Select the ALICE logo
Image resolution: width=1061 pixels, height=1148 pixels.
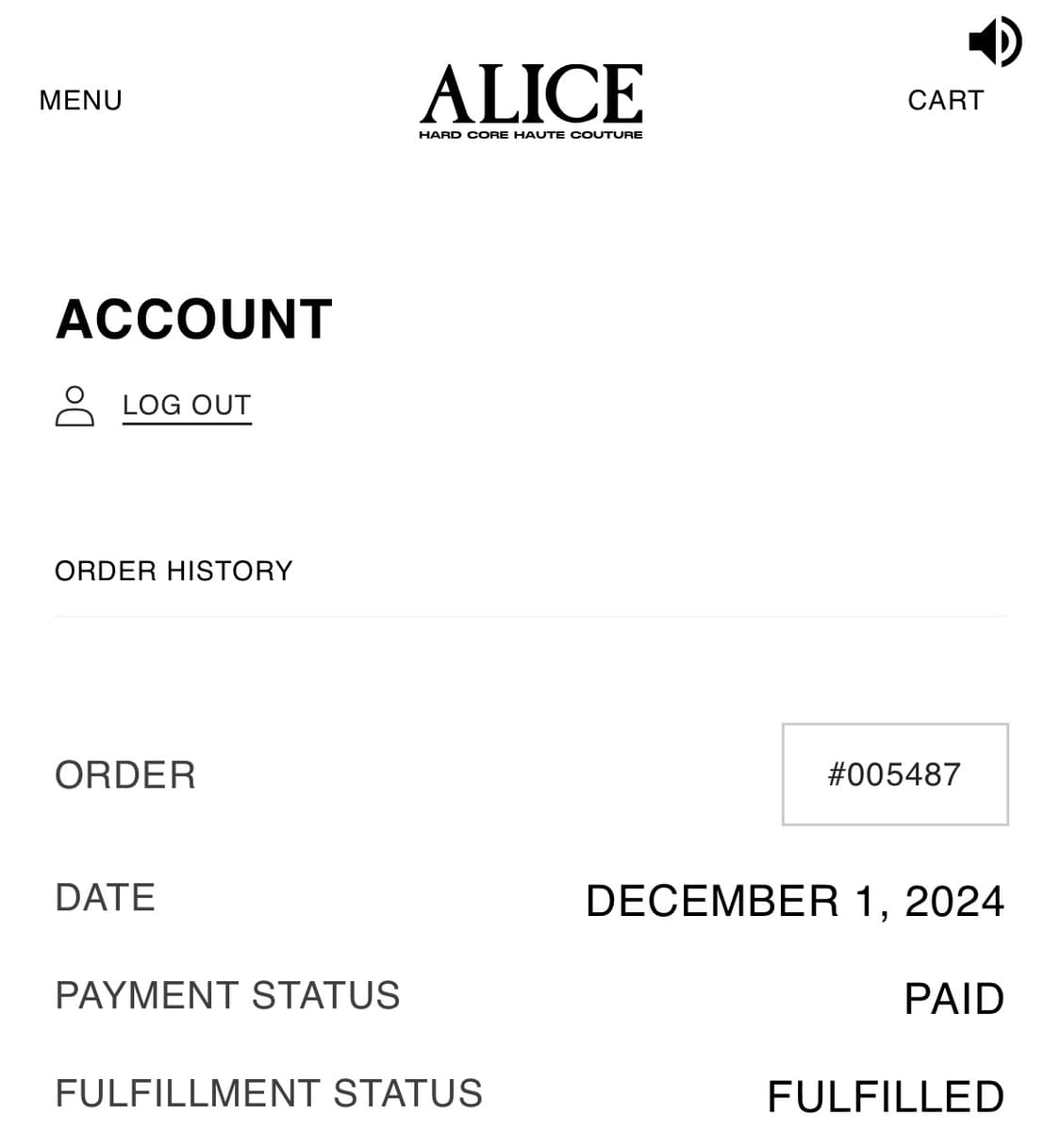[530, 92]
